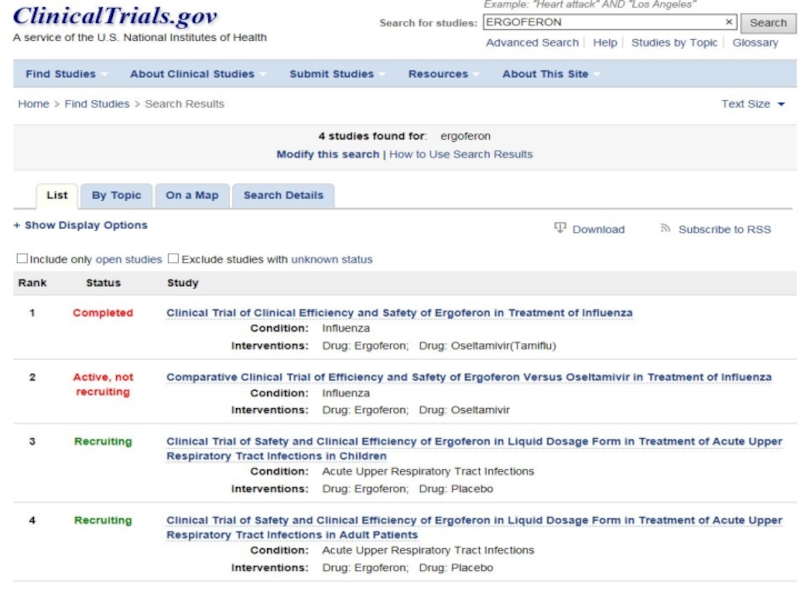Click the Download link text
The image size is (800, 600).
[x=598, y=230]
